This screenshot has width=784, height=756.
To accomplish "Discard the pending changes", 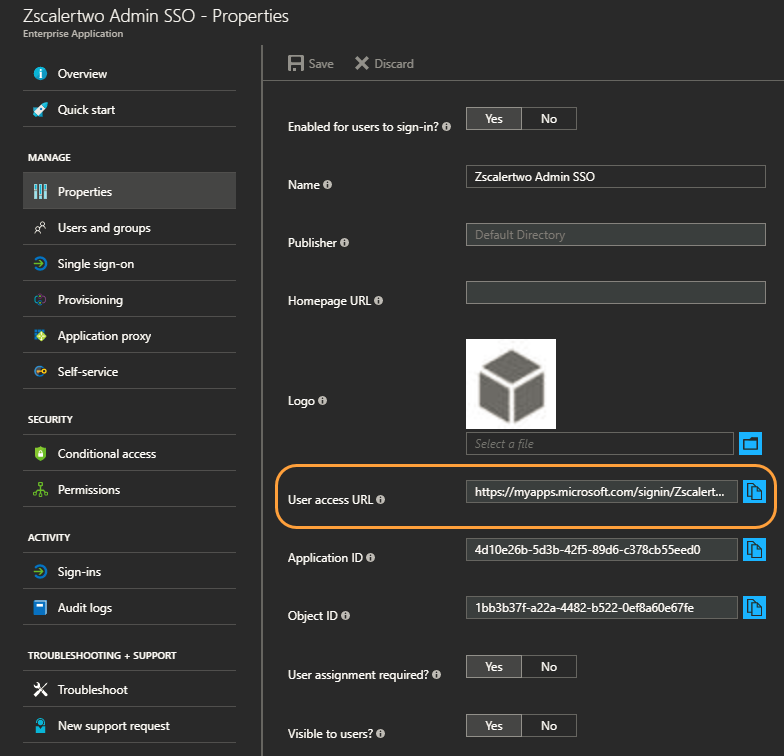I will pos(384,63).
